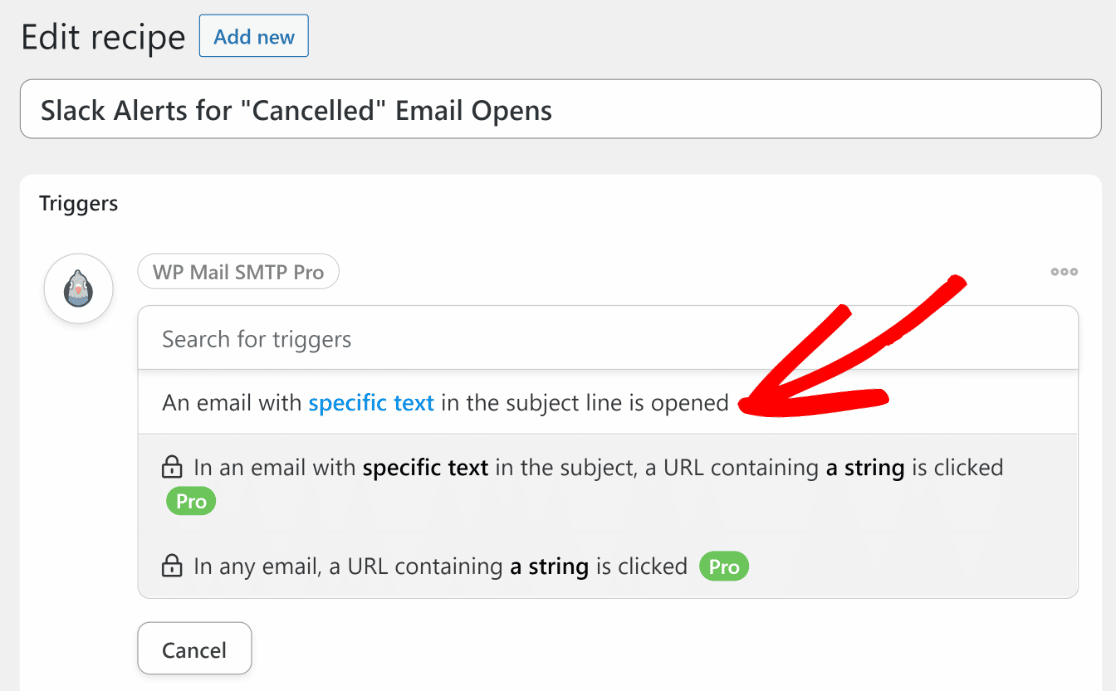Click bold 'a string' in the any-email trigger
Viewport: 1116px width, 691px height.
tap(549, 566)
